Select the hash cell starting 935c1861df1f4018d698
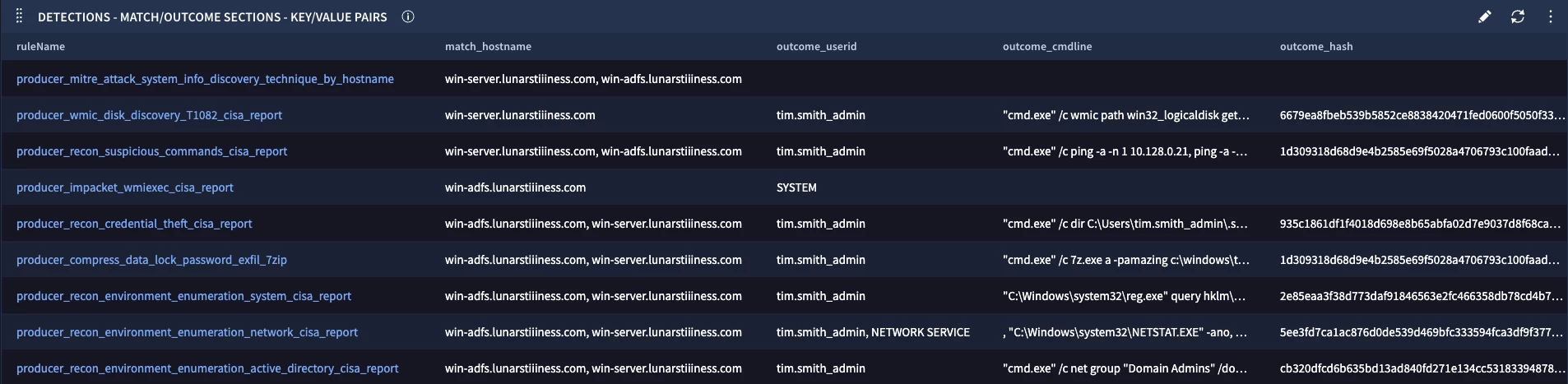 1420,224
